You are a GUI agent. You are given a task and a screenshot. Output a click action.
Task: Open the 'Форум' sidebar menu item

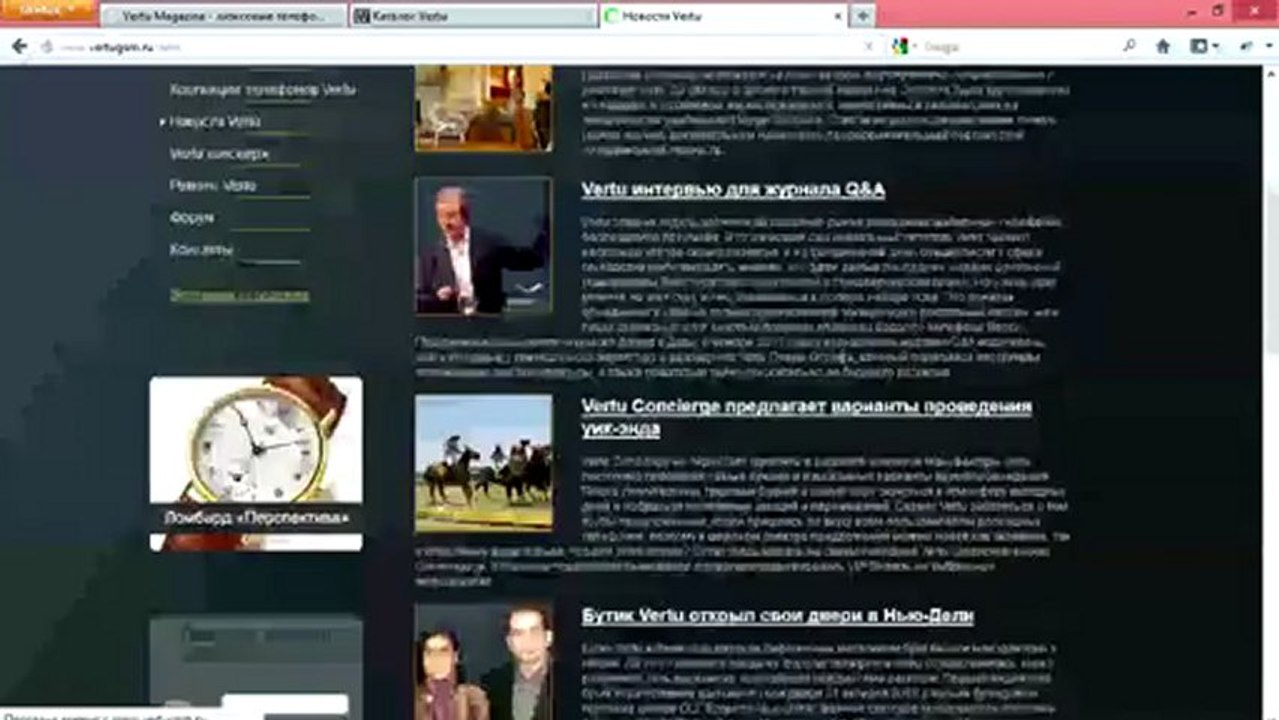coord(191,218)
